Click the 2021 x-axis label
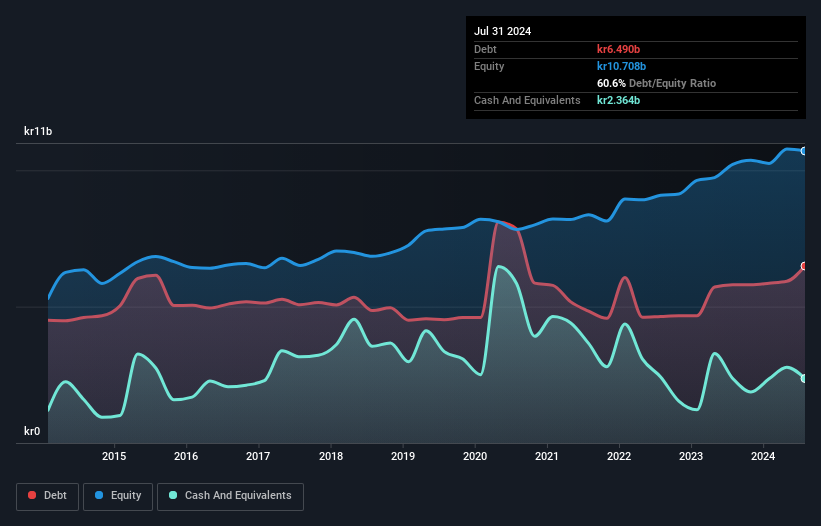Image resolution: width=821 pixels, height=526 pixels. pos(547,456)
